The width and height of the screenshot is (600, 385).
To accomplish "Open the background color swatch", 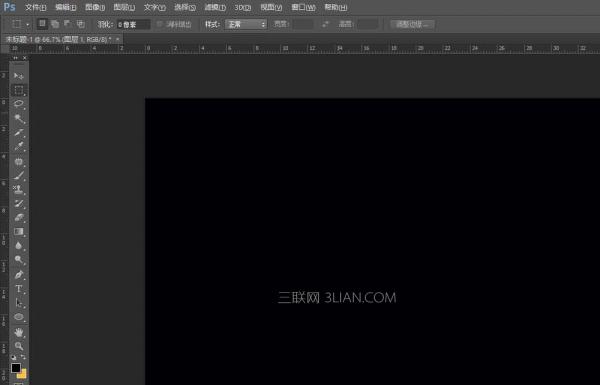I will coord(23,374).
